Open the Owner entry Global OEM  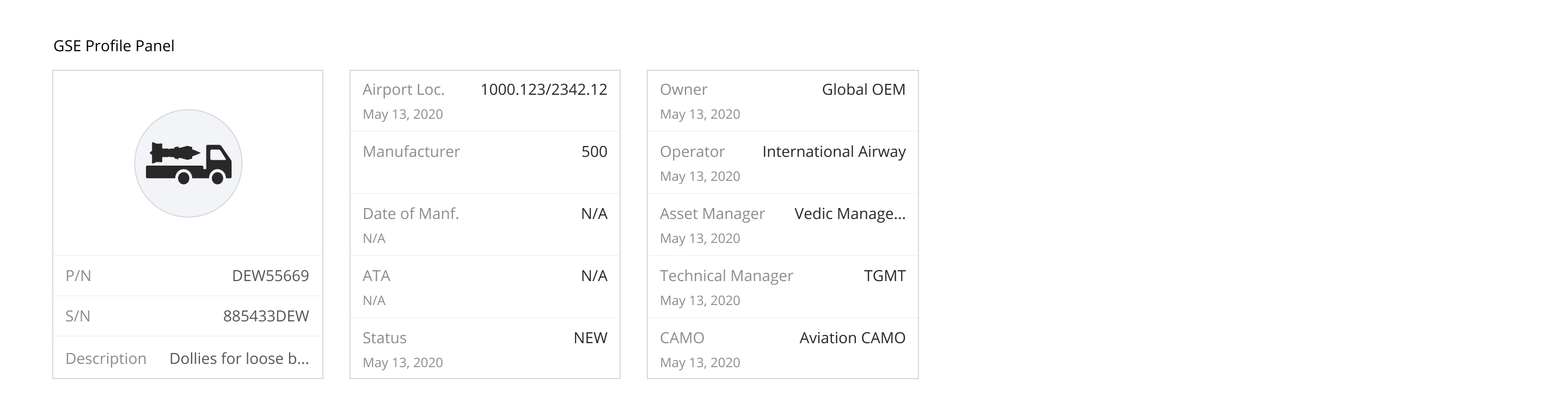click(x=862, y=89)
